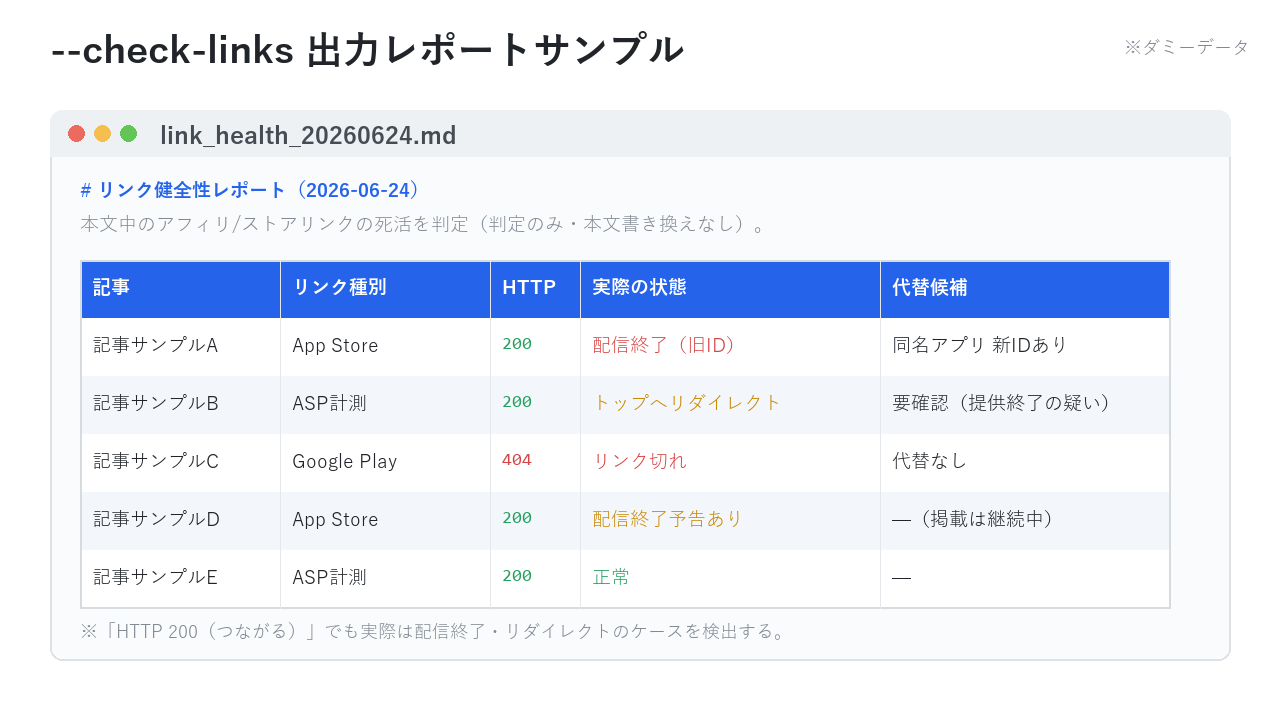Screen dimensions: 1280x720
Task: Click the status 配信終了（旧ID）
Action: (667, 345)
